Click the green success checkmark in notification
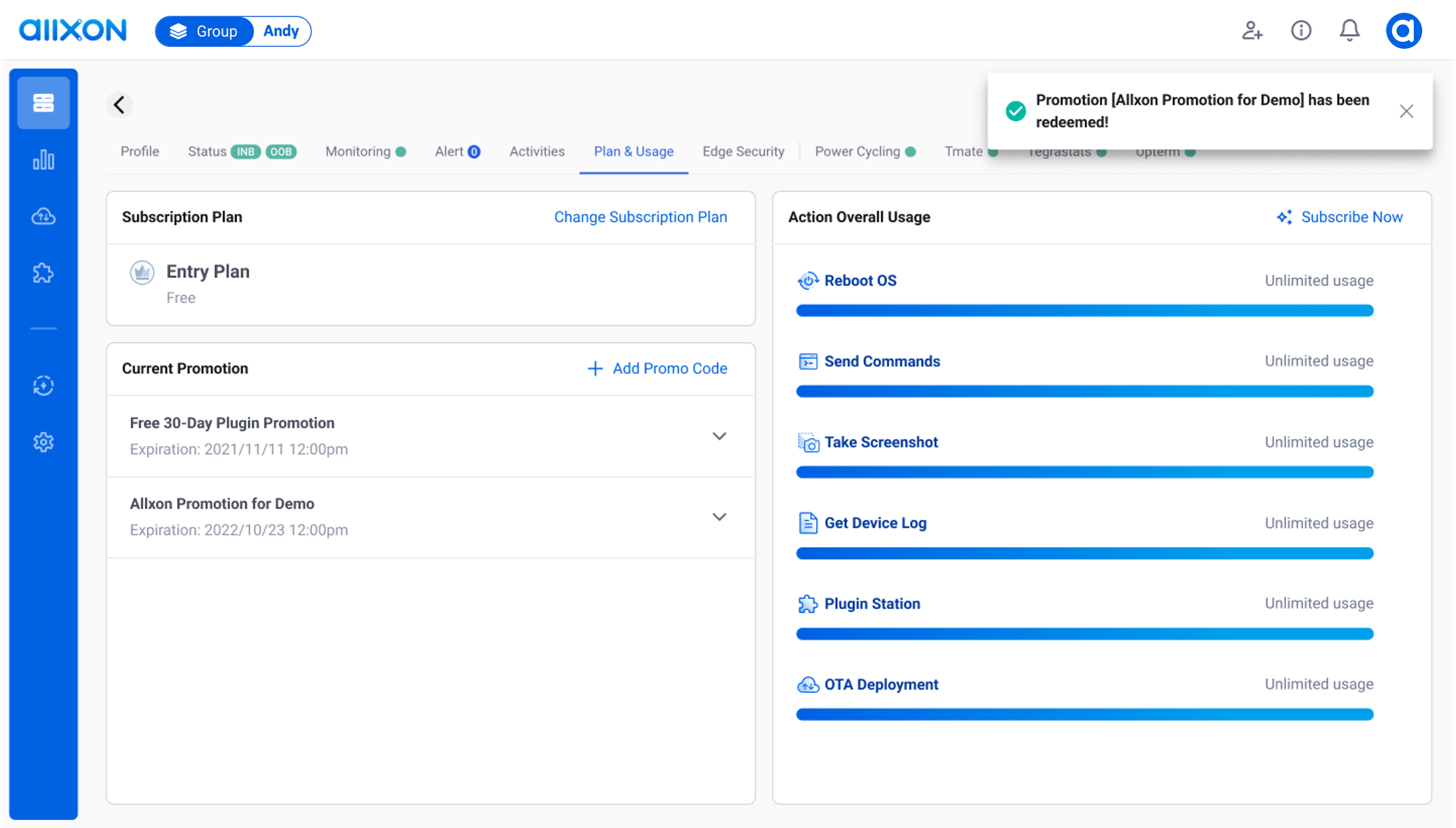1456x828 pixels. (1016, 111)
